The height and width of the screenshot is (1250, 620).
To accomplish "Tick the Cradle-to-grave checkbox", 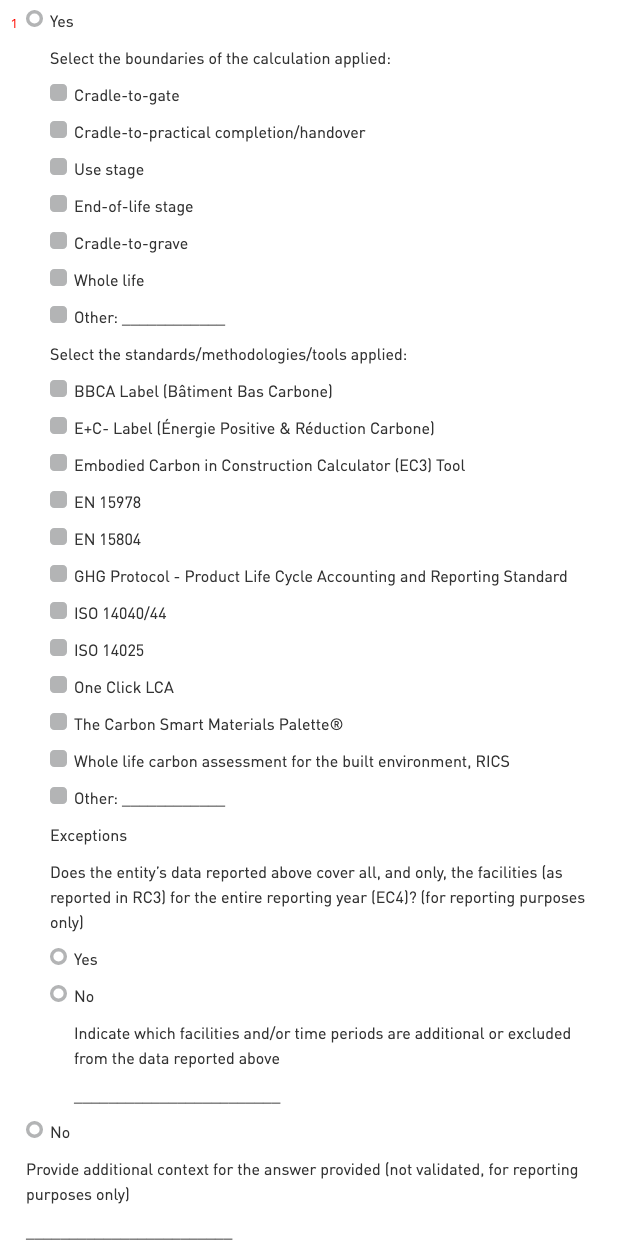I will point(59,243).
